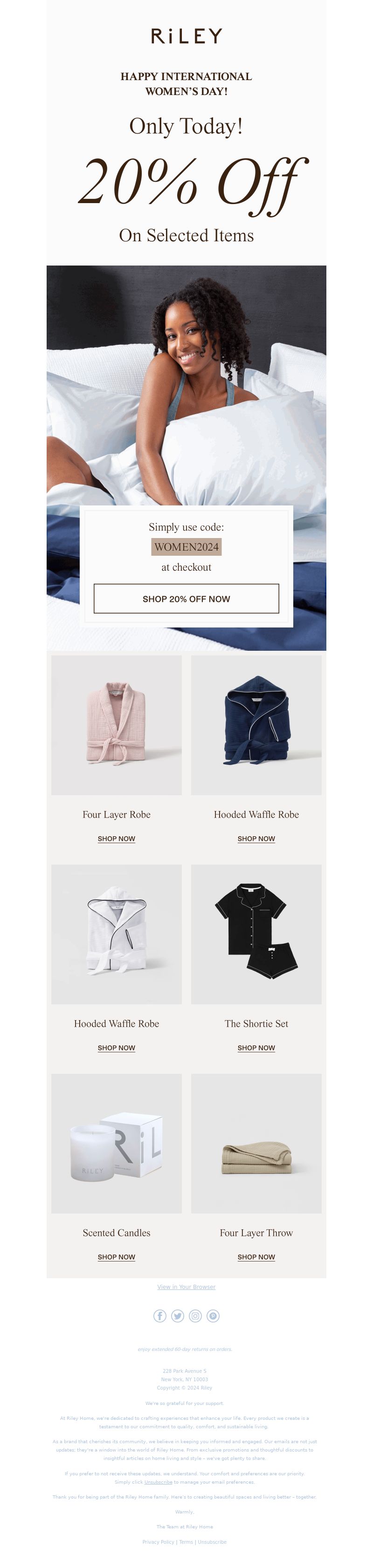373x1568 pixels.
Task: Shop now under The Shortie Set
Action: click(256, 1048)
